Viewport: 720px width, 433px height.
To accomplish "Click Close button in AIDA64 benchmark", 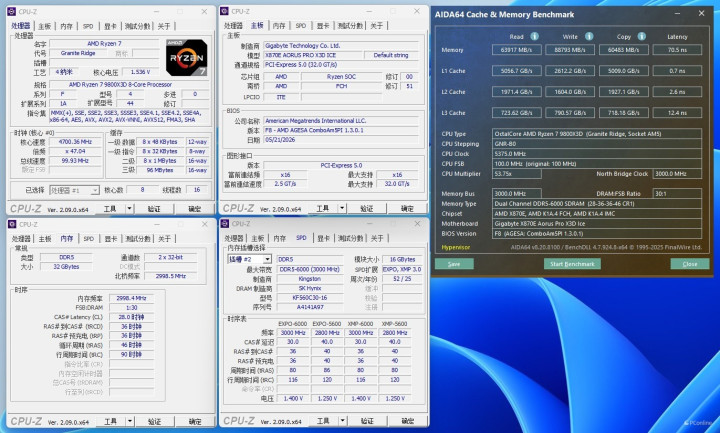I will tap(690, 264).
